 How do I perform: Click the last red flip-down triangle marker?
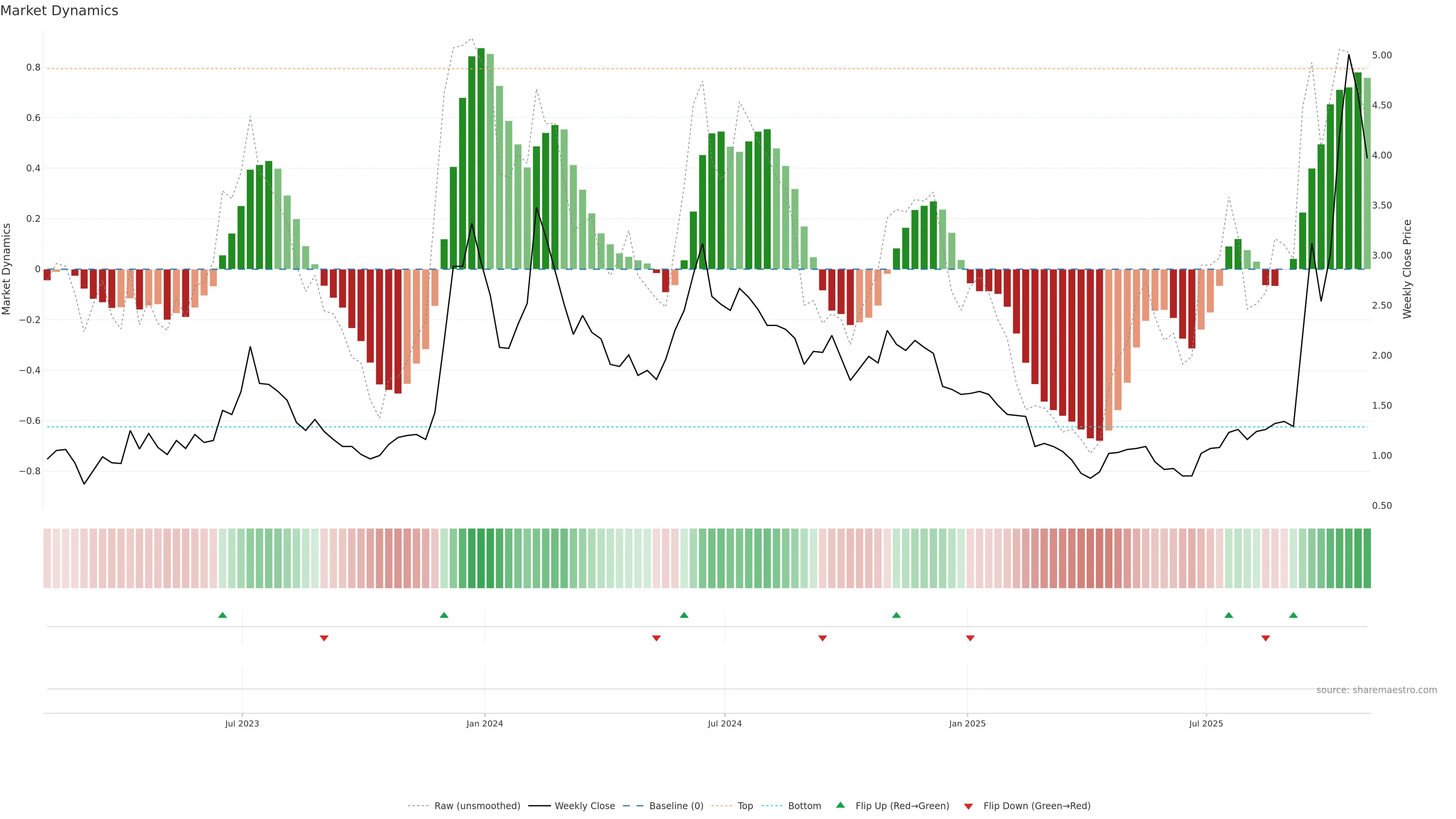[x=1266, y=638]
